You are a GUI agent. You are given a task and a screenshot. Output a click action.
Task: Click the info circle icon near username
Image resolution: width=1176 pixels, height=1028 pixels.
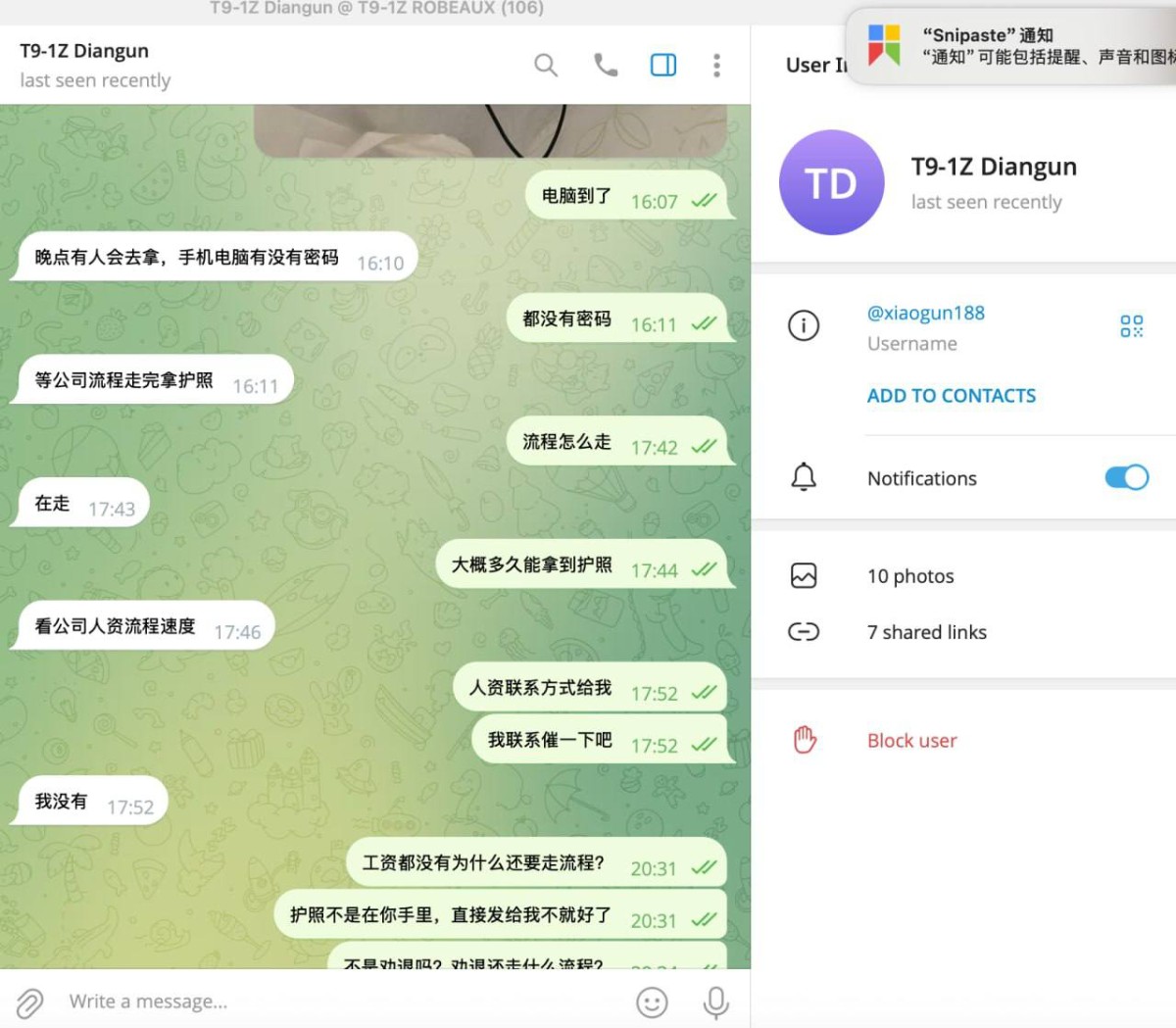804,324
